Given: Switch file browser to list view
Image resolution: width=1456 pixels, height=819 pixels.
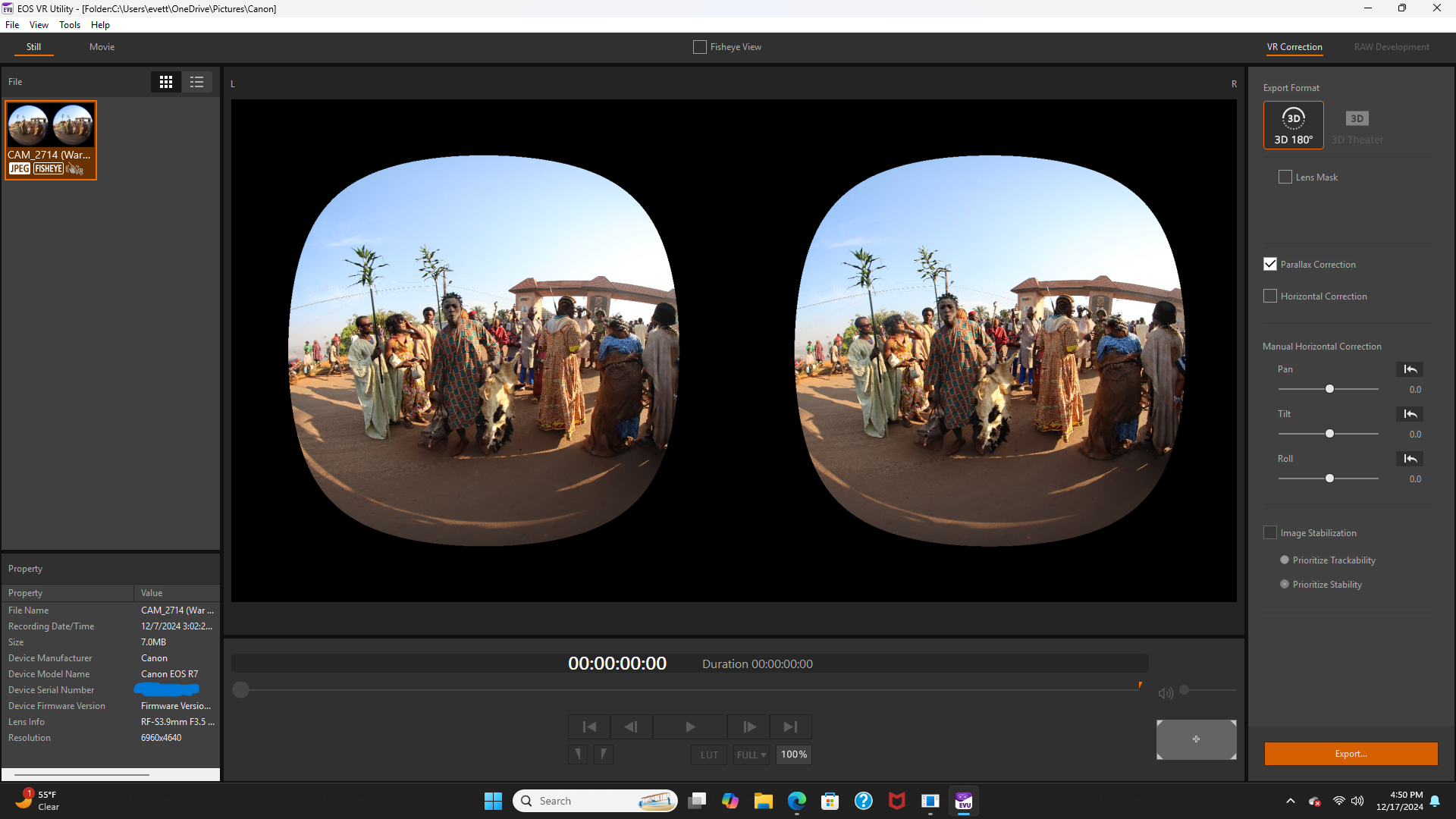Looking at the screenshot, I should [196, 82].
